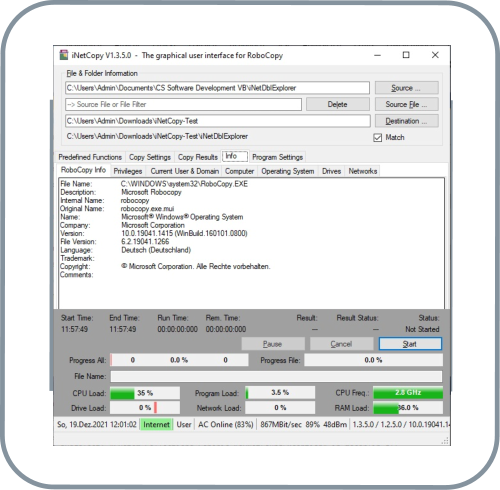The width and height of the screenshot is (500, 490).
Task: Click the combined destination path label
Action: [157, 136]
